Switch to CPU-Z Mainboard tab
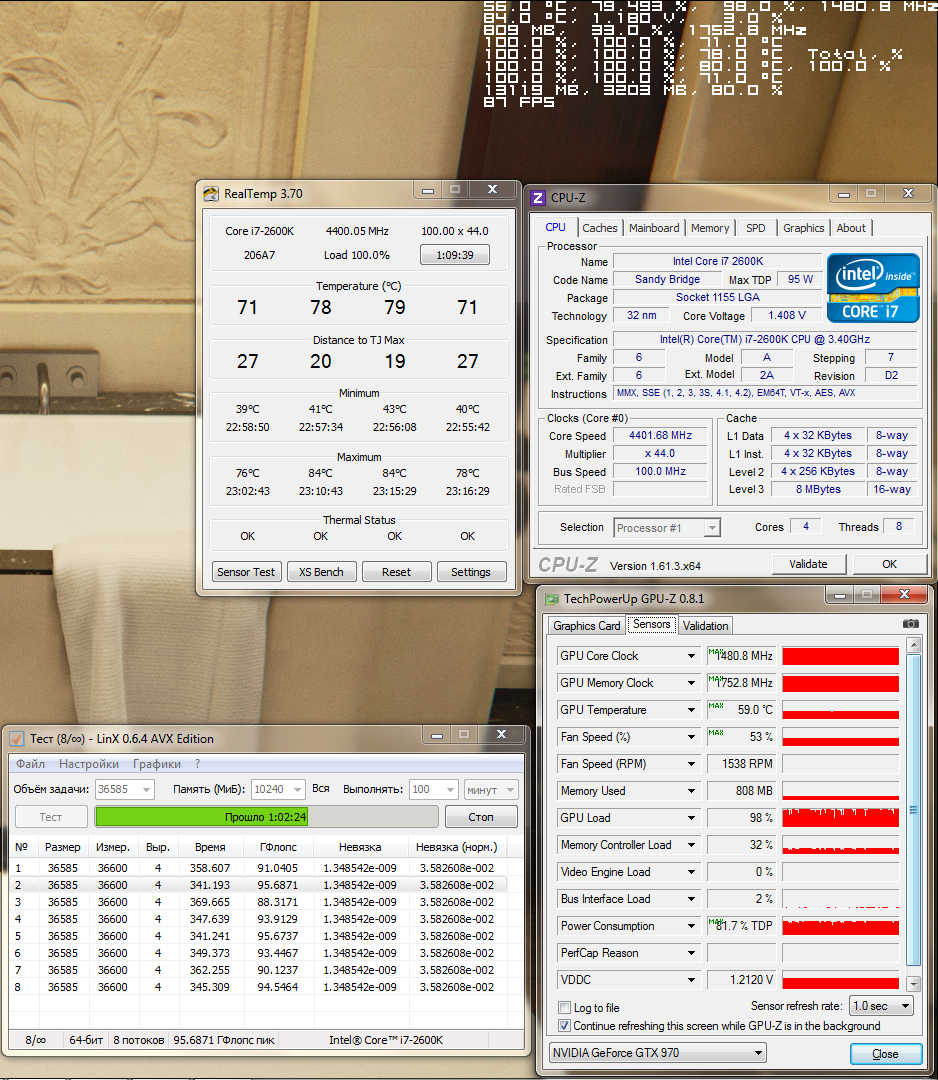Image resolution: width=938 pixels, height=1080 pixels. point(654,228)
